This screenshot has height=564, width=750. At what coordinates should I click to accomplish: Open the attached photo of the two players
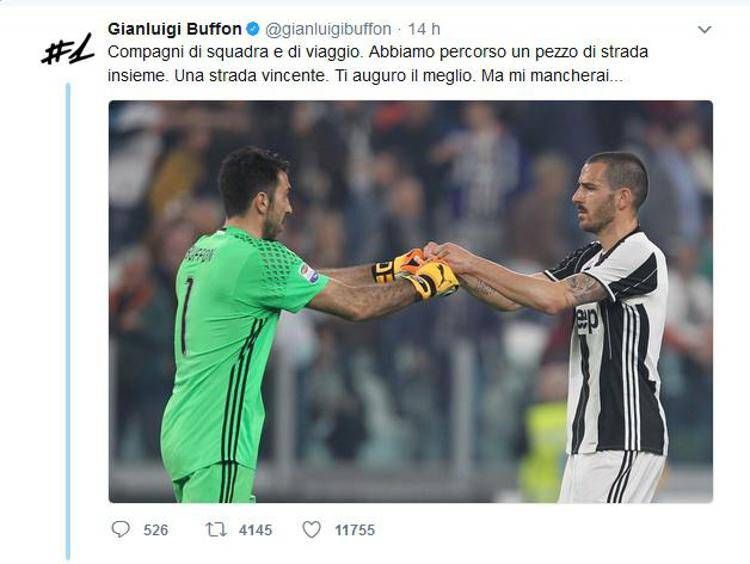[410, 301]
